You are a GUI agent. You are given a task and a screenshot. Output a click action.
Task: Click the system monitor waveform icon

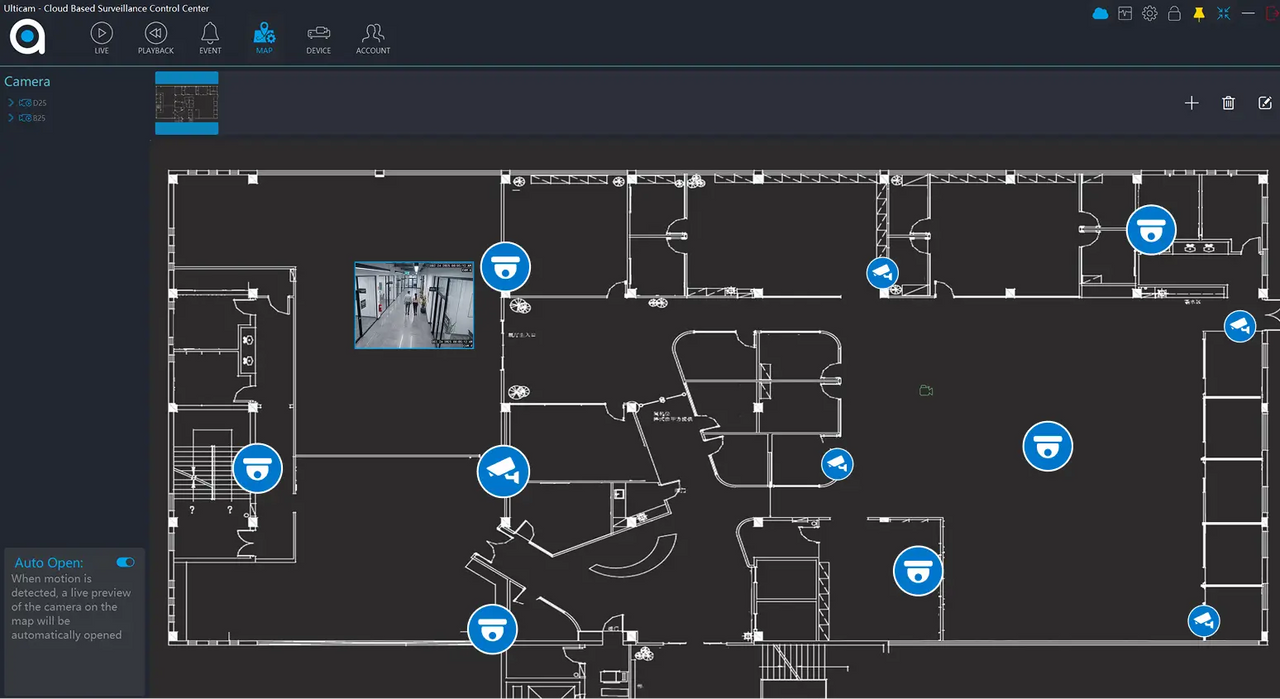click(x=1125, y=14)
